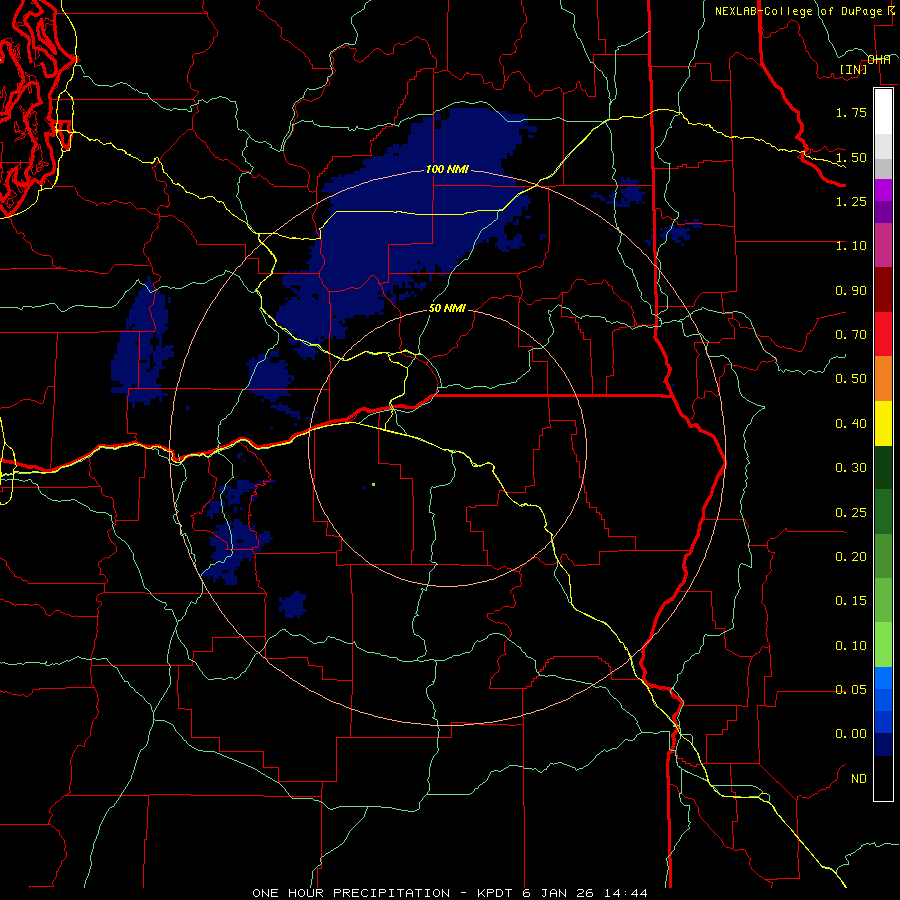
Task: Click the 50 NMI range ring label
Action: (x=447, y=308)
